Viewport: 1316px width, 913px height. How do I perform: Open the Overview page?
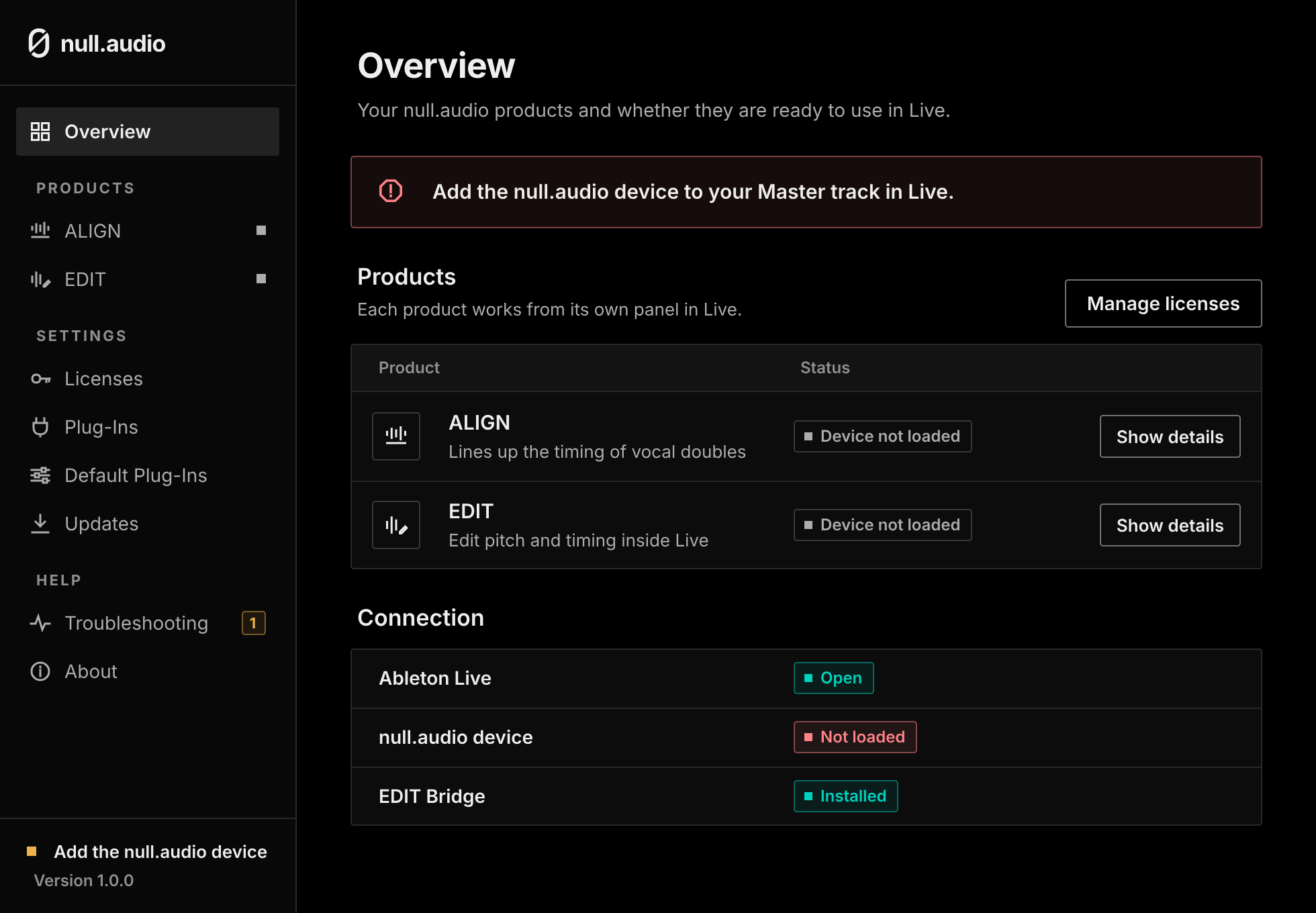click(x=148, y=132)
